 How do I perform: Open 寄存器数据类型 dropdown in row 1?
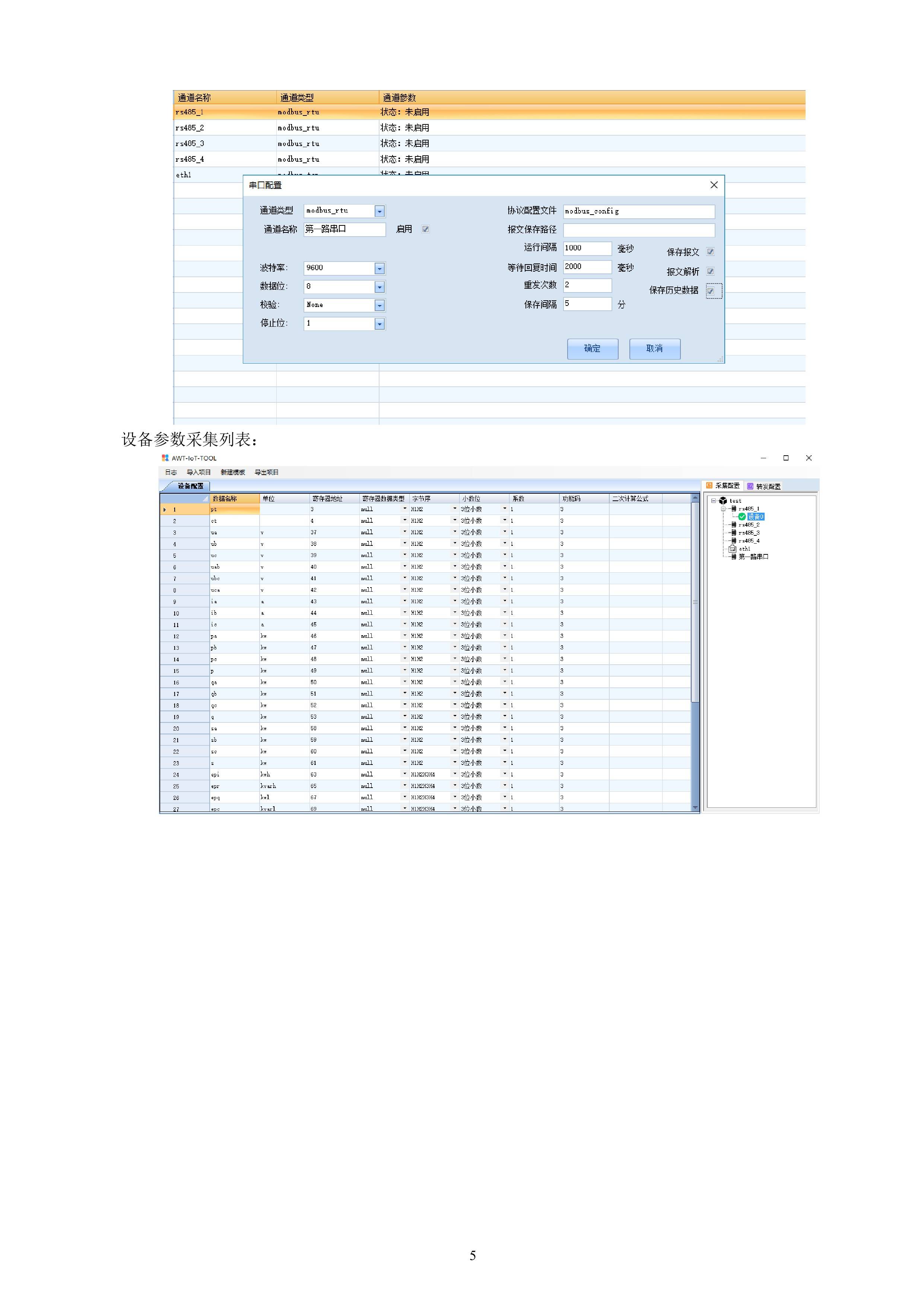(x=405, y=509)
